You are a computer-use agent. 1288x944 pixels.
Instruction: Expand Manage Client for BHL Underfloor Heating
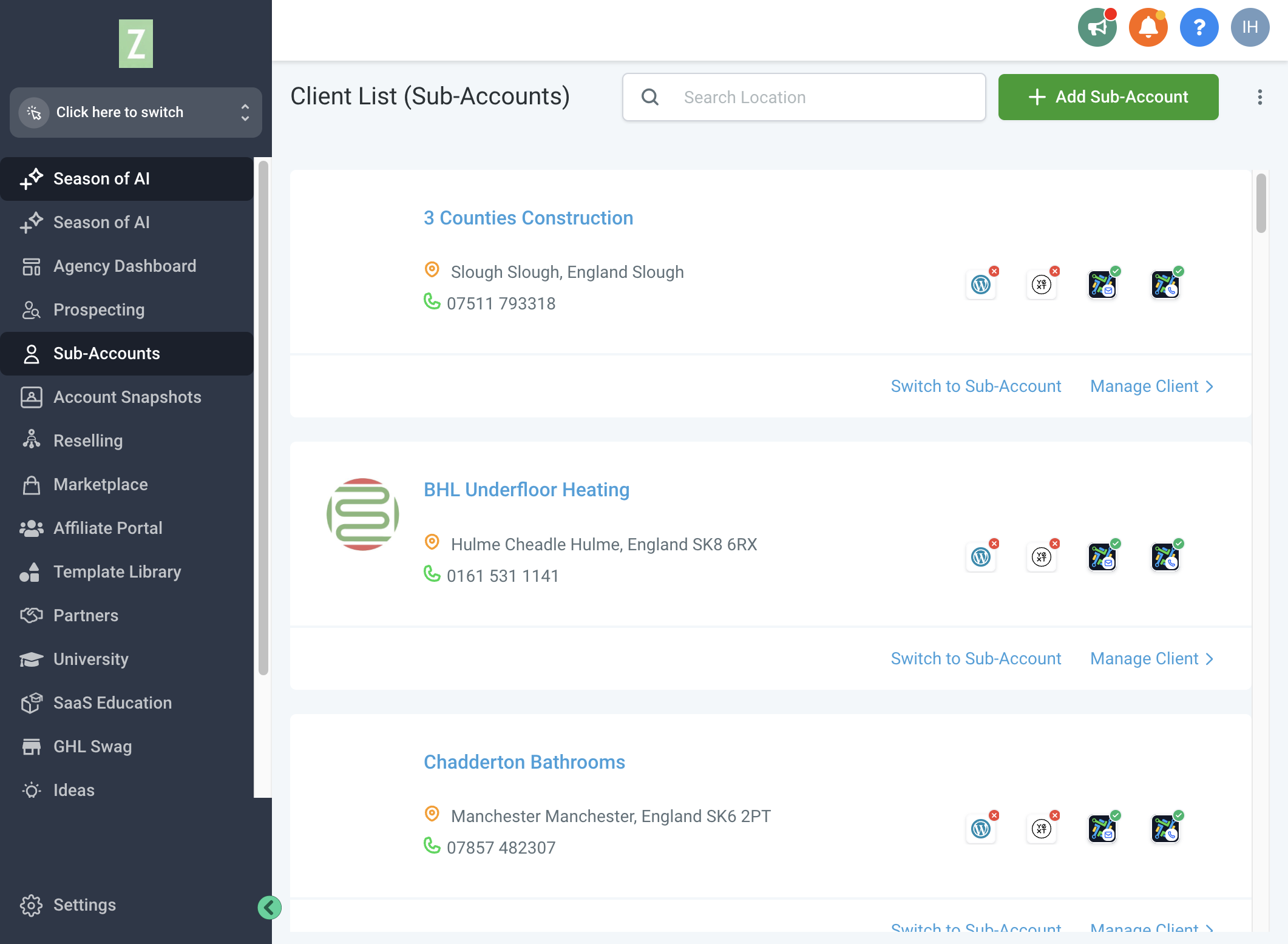(1152, 659)
